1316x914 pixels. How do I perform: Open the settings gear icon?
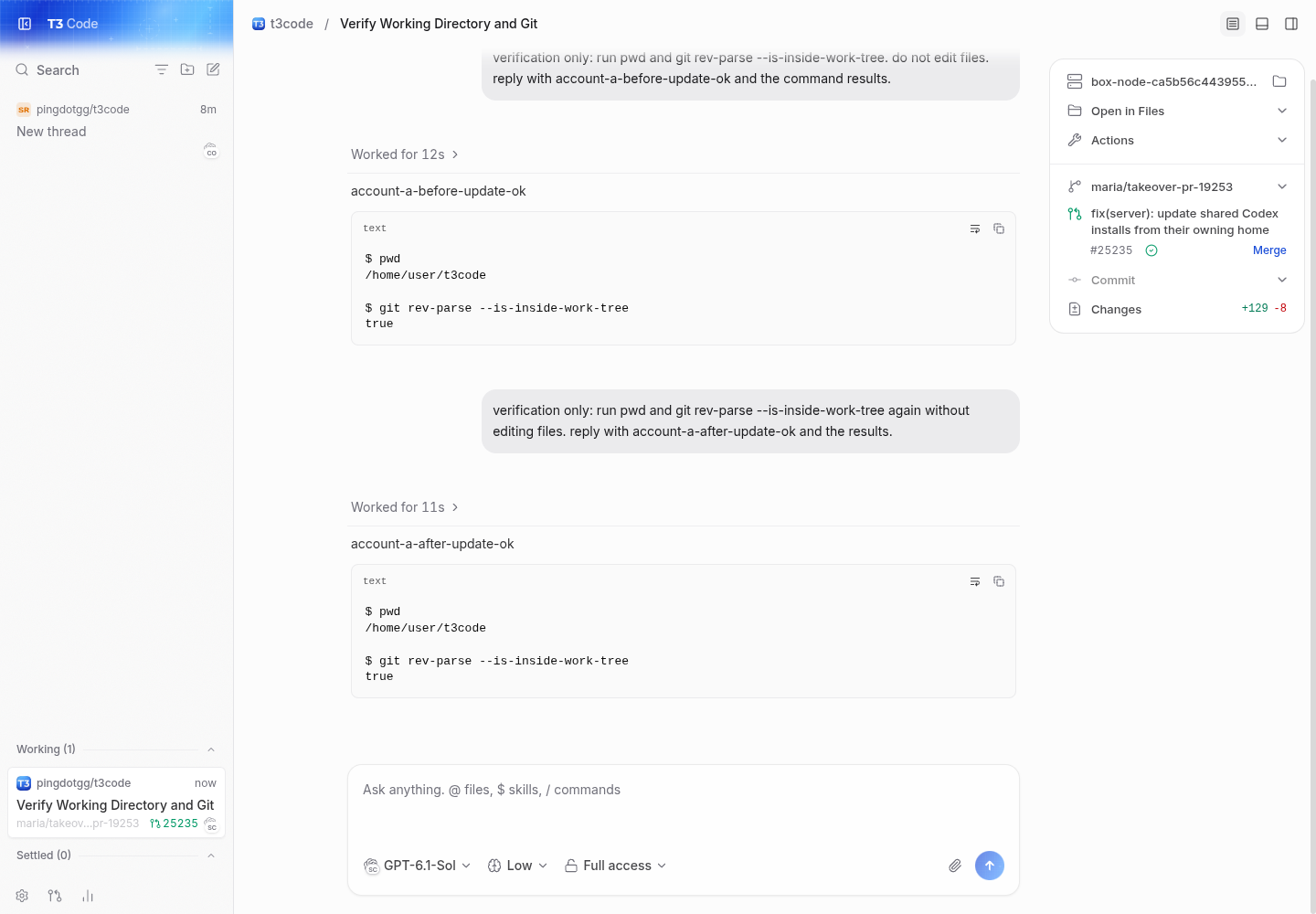[x=22, y=896]
